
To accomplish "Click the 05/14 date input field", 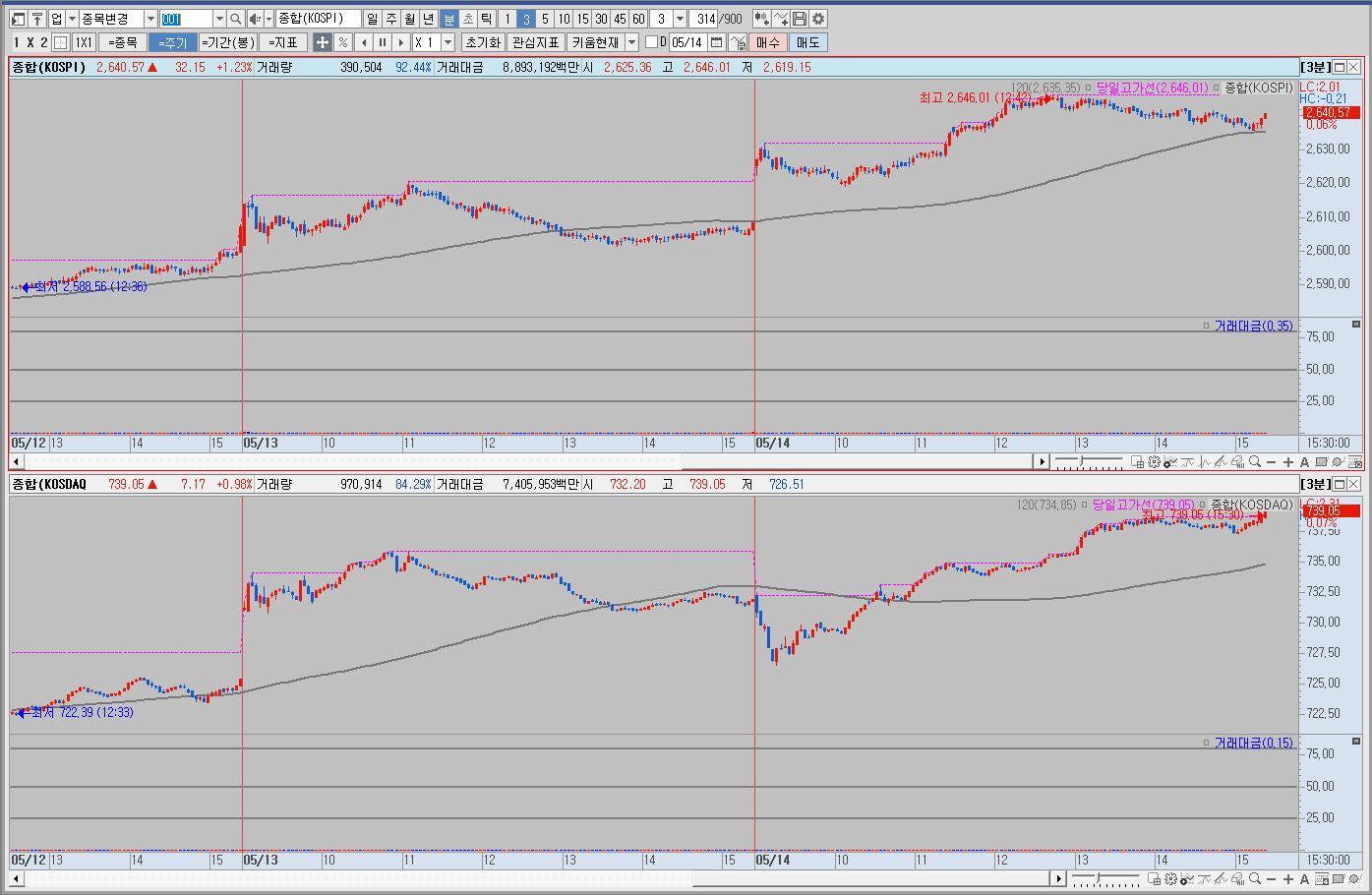I will 688,42.
